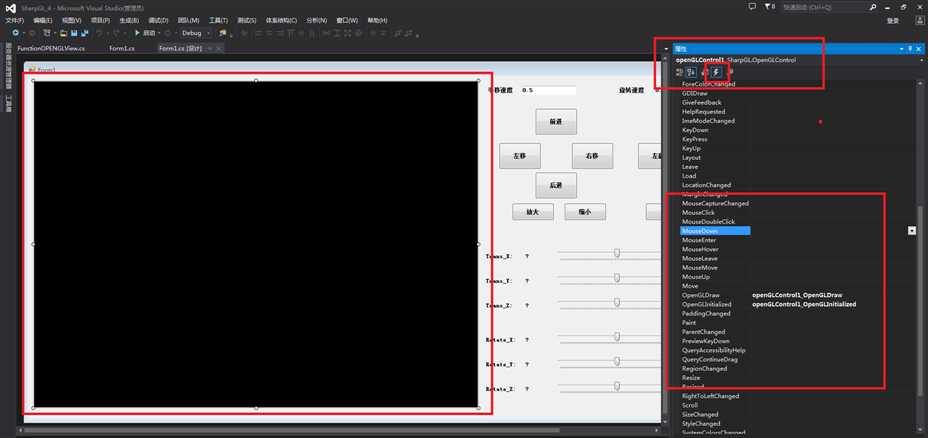928x438 pixels.
Task: Open the 窗口(W) menu
Action: coord(348,21)
